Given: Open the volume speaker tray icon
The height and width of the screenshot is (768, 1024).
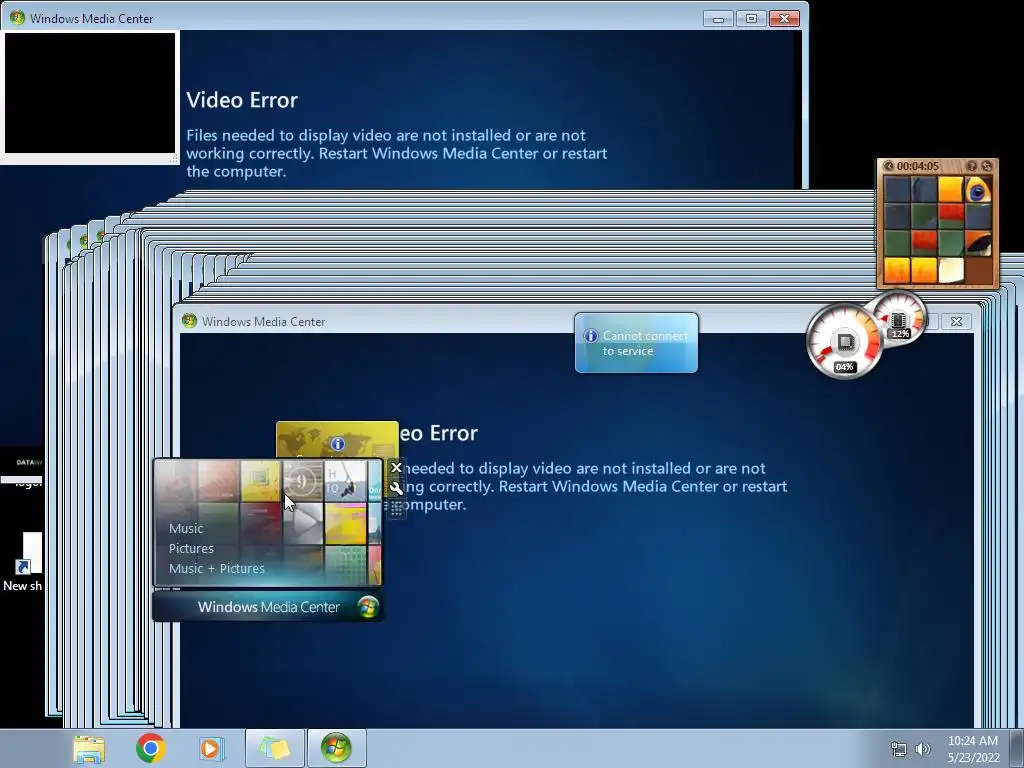Looking at the screenshot, I should pyautogui.click(x=923, y=749).
